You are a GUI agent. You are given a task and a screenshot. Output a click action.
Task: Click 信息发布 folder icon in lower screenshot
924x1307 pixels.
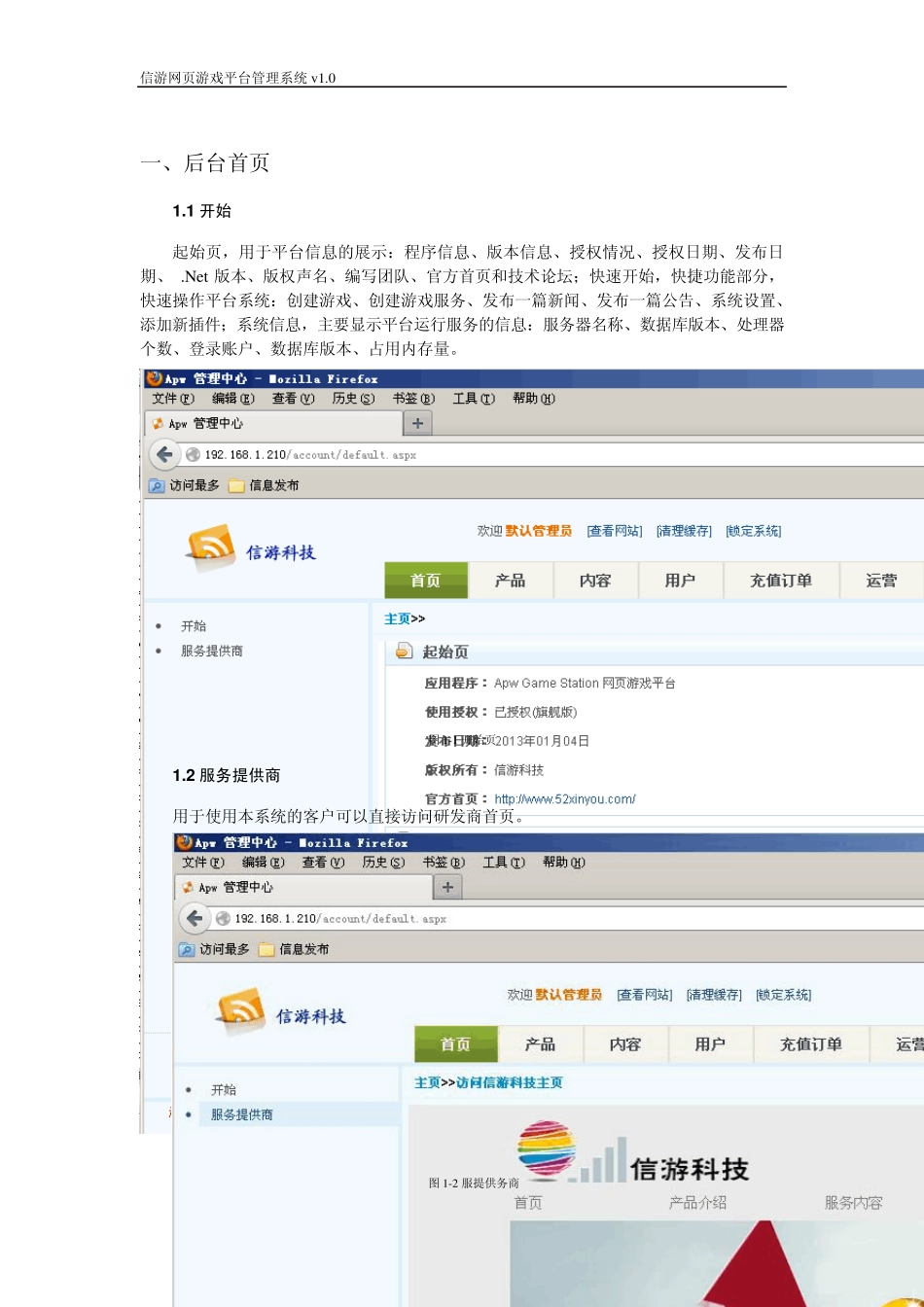(267, 949)
